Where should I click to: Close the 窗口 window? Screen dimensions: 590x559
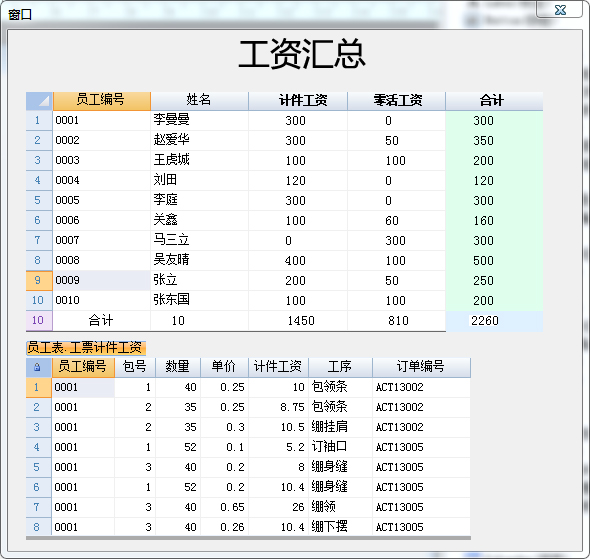coord(560,10)
